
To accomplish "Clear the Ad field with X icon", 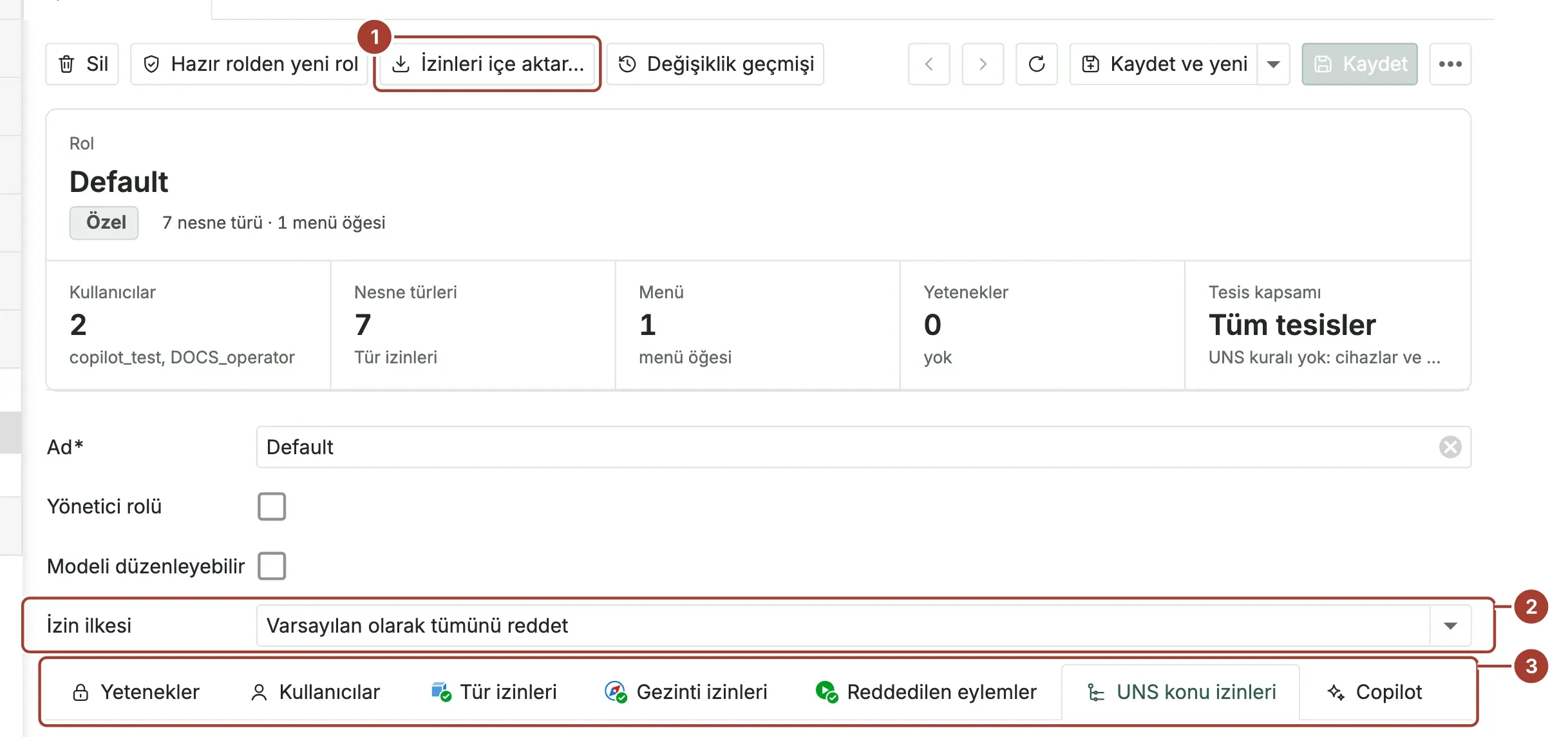I will point(1450,447).
